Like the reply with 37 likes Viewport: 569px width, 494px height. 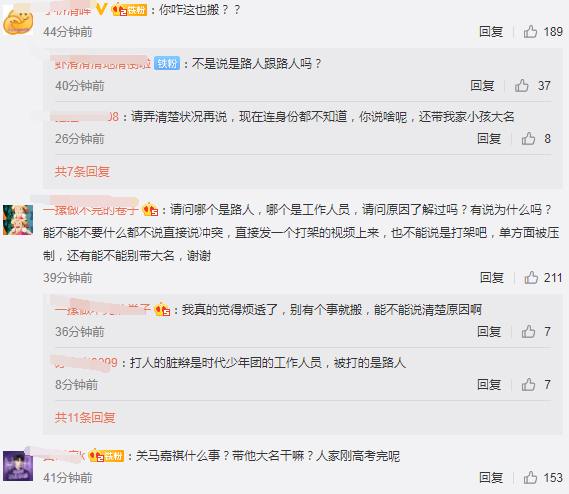coord(521,86)
